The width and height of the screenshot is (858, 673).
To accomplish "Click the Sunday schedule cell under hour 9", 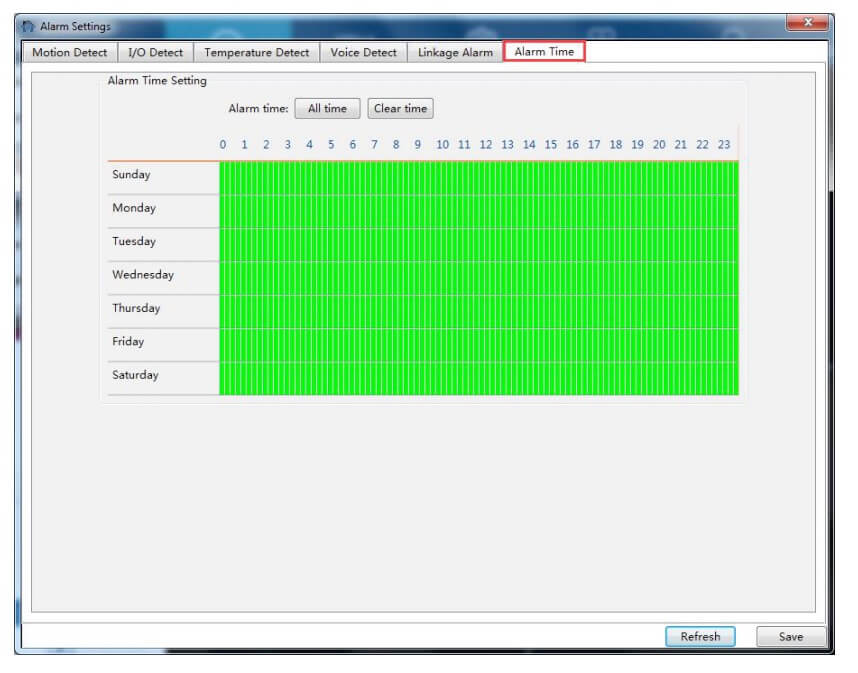I will pos(425,178).
